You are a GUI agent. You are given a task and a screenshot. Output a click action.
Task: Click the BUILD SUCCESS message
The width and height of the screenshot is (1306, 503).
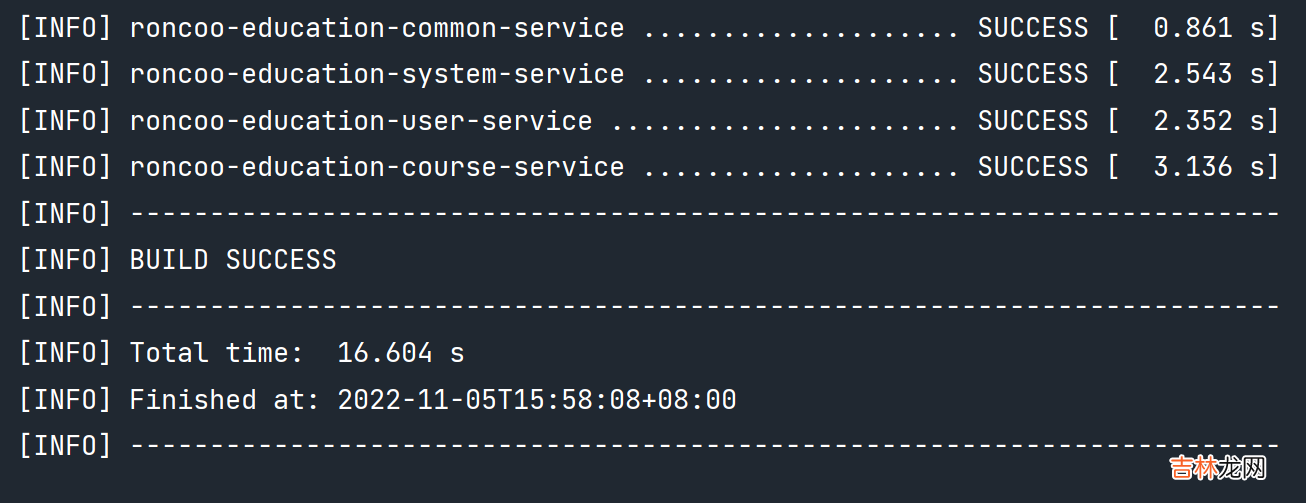click(233, 260)
